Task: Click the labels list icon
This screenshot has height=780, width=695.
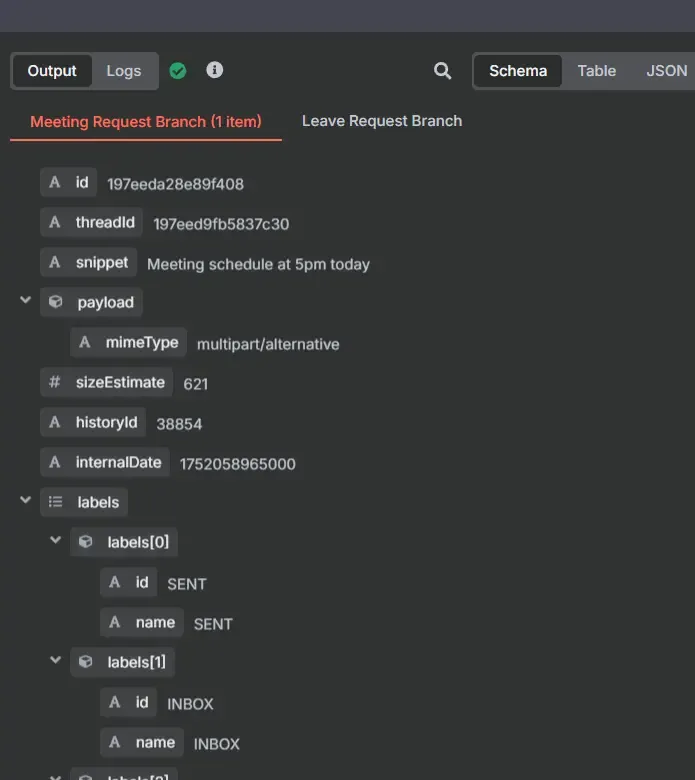Action: (x=56, y=502)
